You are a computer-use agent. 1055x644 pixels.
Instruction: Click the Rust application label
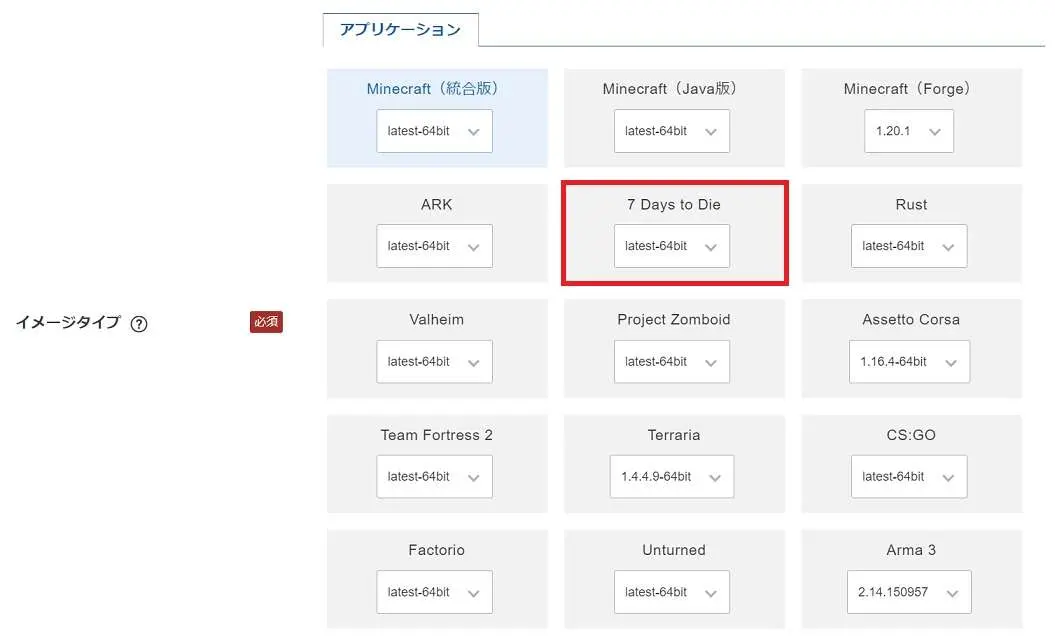point(911,205)
